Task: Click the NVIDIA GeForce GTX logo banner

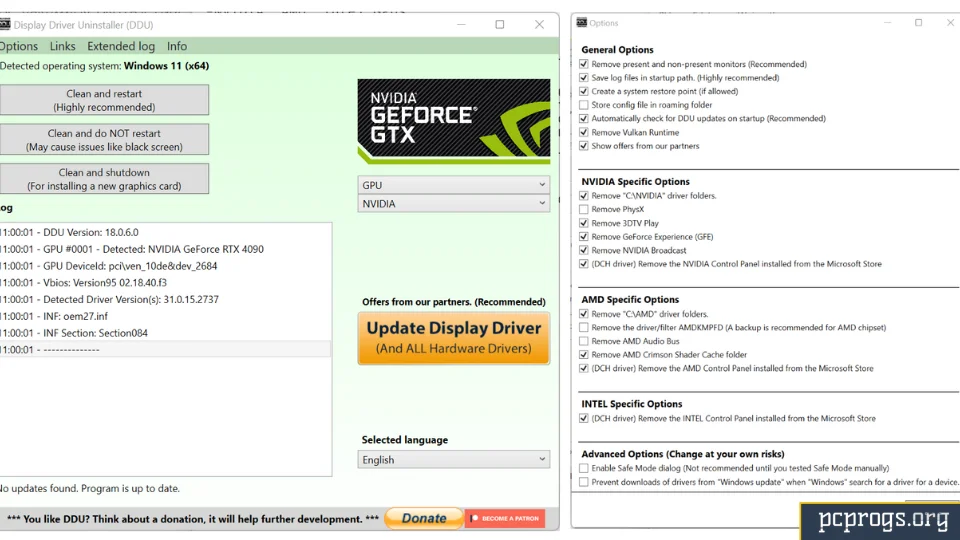Action: [x=454, y=121]
